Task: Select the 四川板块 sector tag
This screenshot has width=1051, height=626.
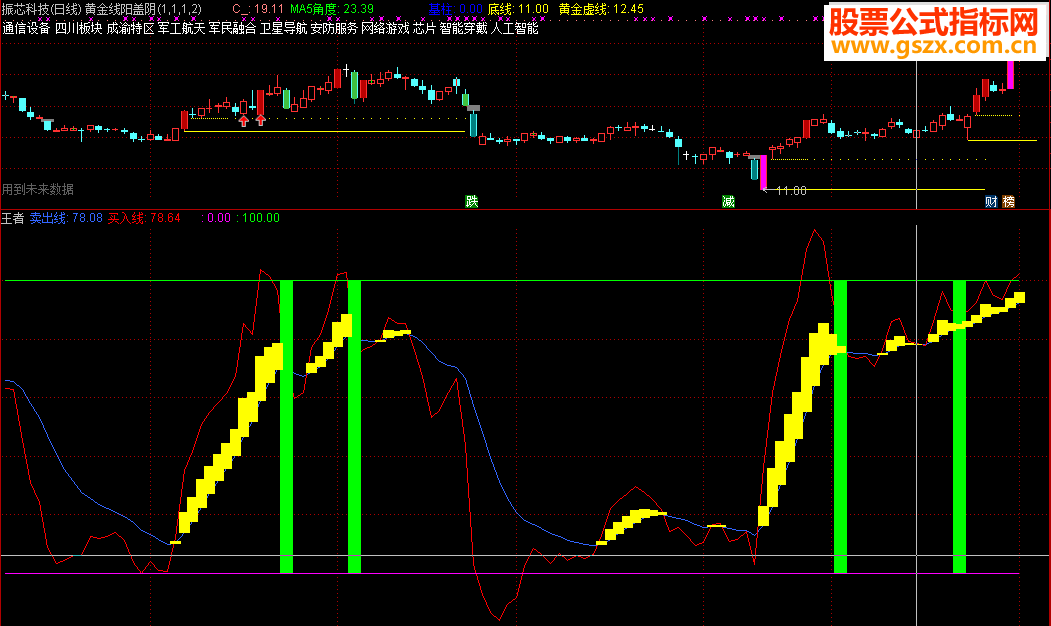Action: 78,28
